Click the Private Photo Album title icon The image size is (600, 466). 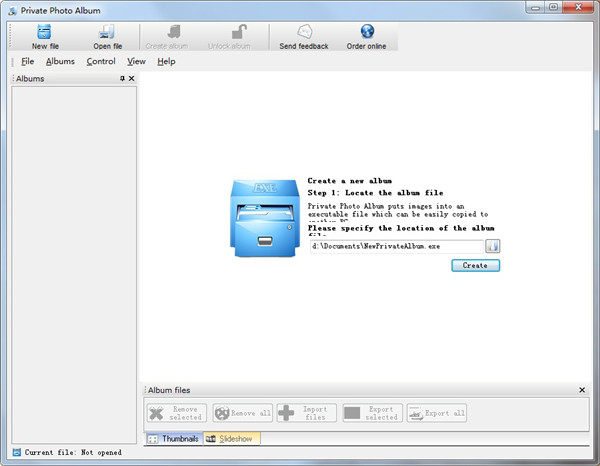(x=13, y=11)
